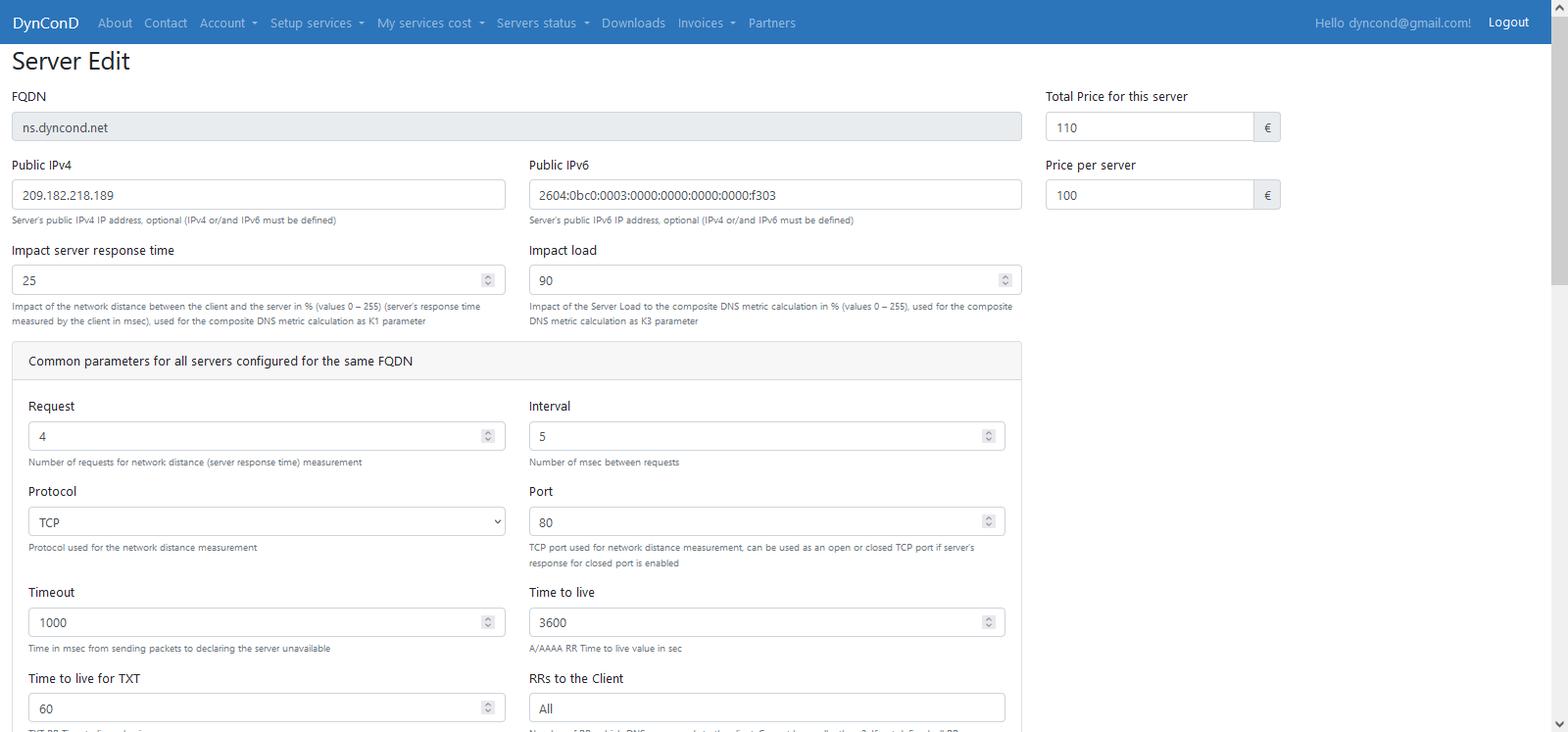Click the Impact load field

775,280
